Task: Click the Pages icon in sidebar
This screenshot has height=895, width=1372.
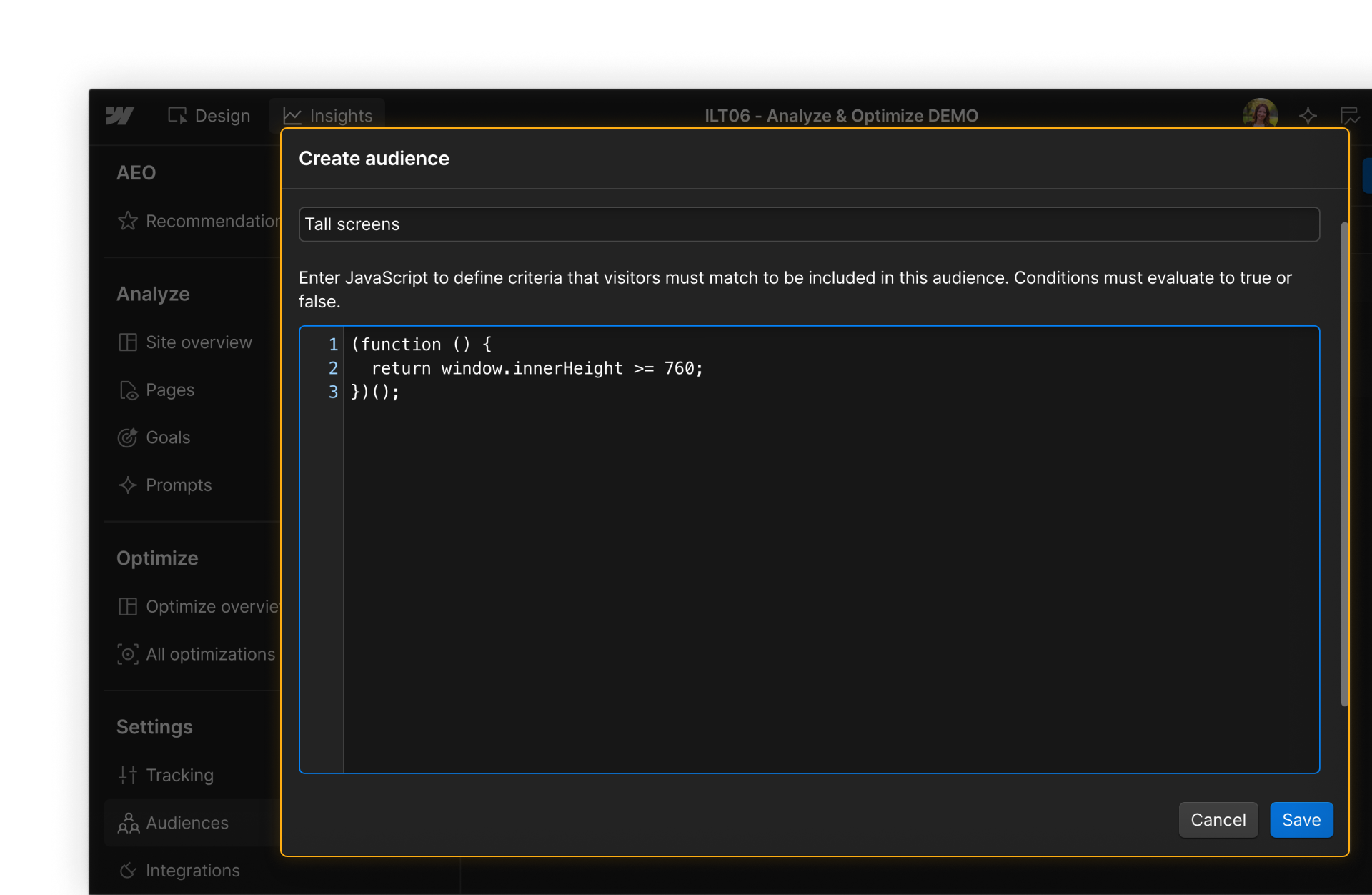Action: 128,390
